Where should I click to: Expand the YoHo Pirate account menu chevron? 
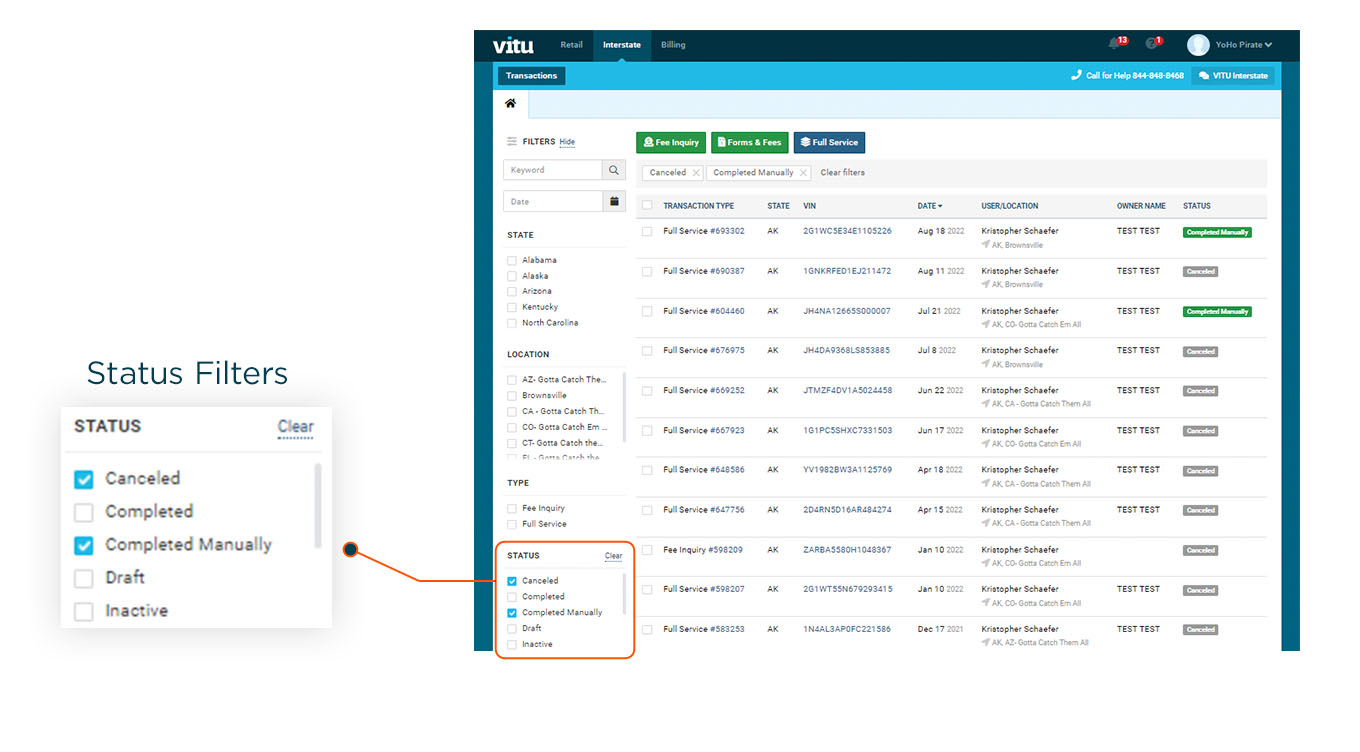pos(1268,45)
